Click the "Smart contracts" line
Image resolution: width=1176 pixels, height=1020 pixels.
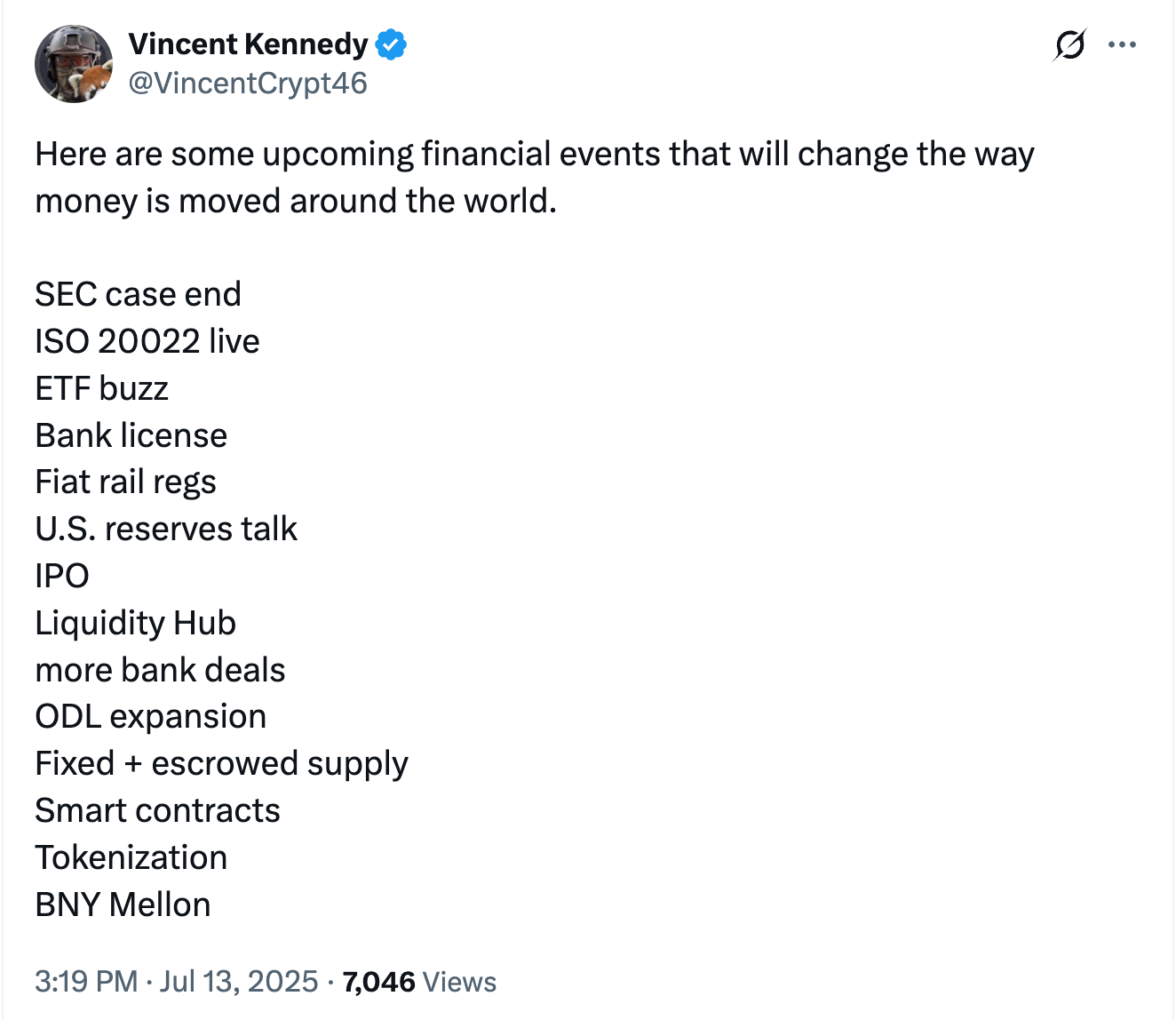pos(157,810)
